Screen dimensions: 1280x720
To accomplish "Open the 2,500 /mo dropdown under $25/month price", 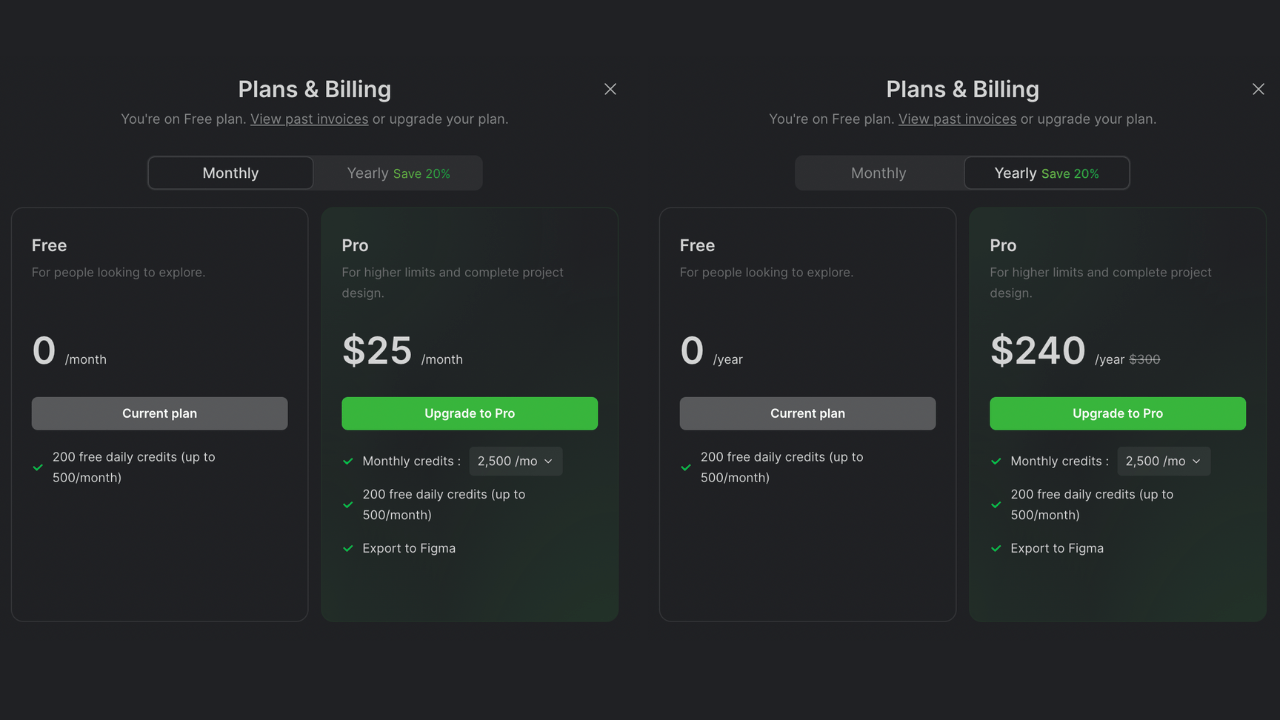I will [x=515, y=461].
